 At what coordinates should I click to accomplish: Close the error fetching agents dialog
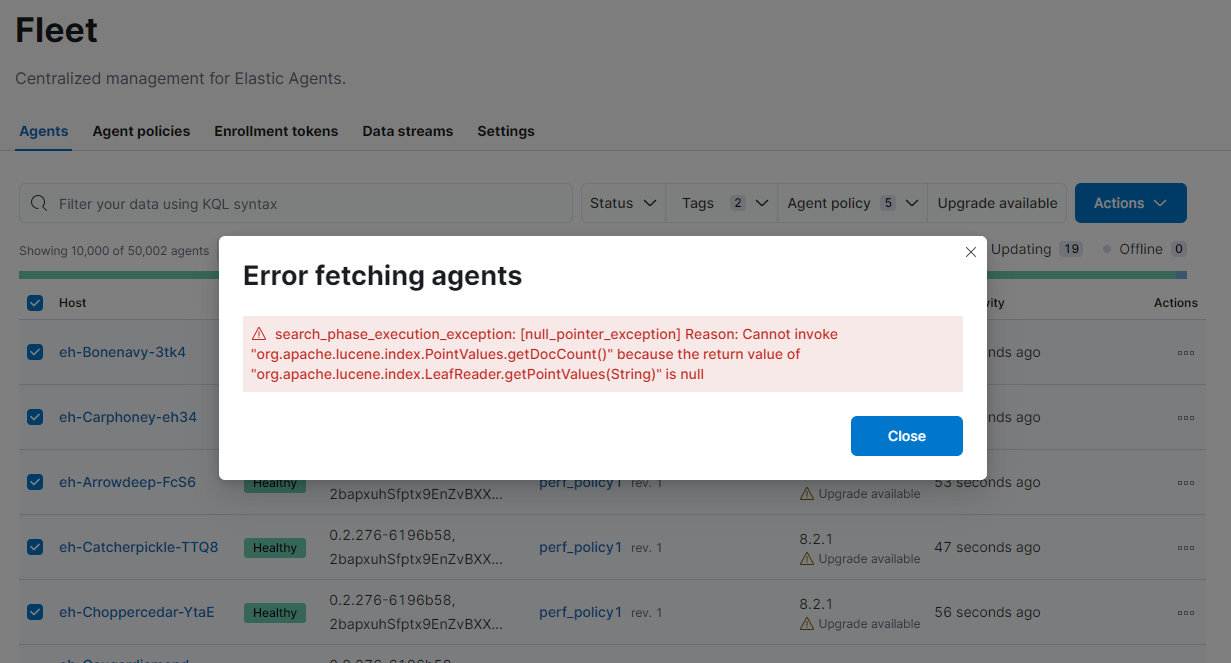tap(906, 436)
